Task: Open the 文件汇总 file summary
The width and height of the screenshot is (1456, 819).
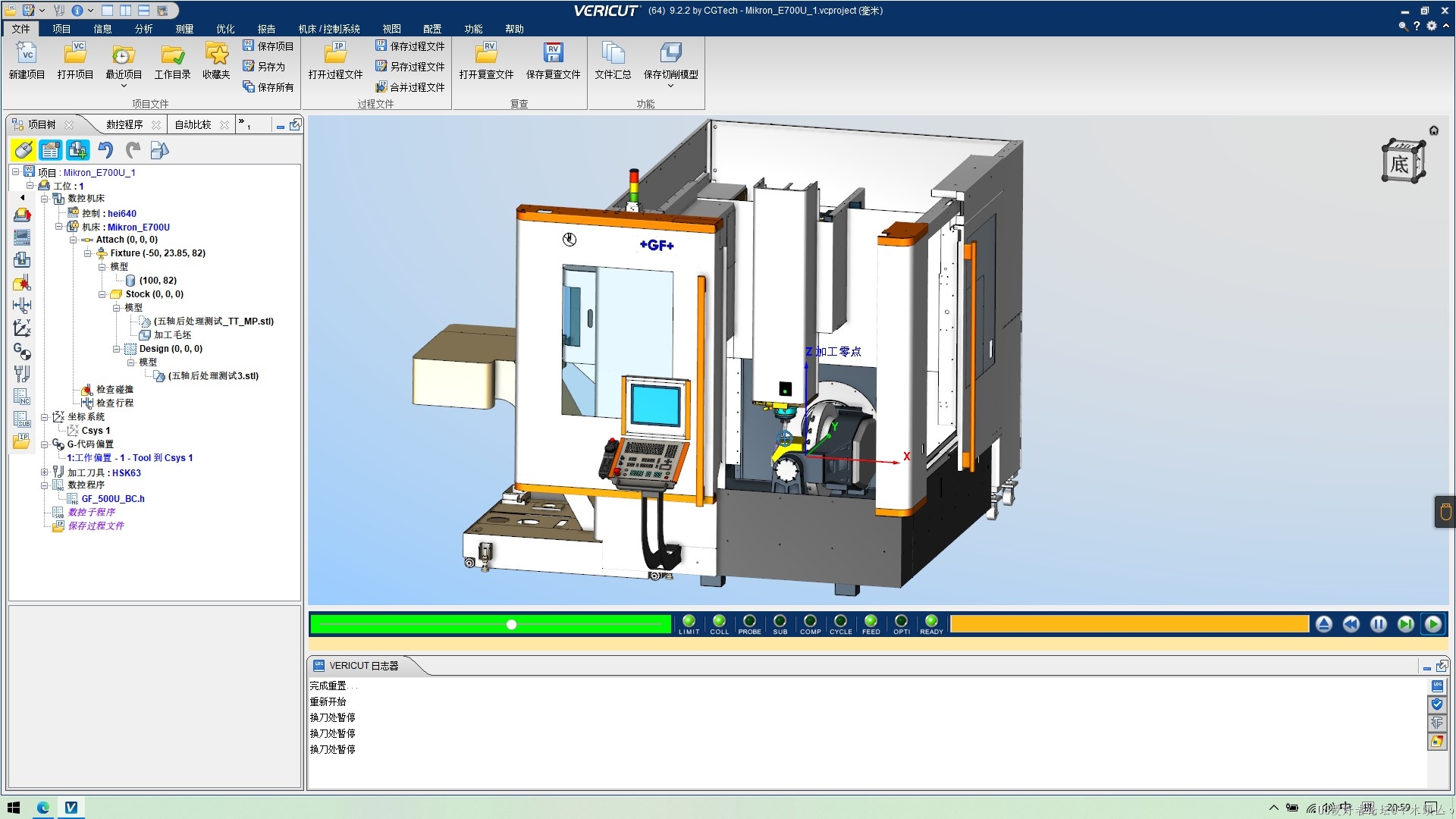Action: [613, 61]
